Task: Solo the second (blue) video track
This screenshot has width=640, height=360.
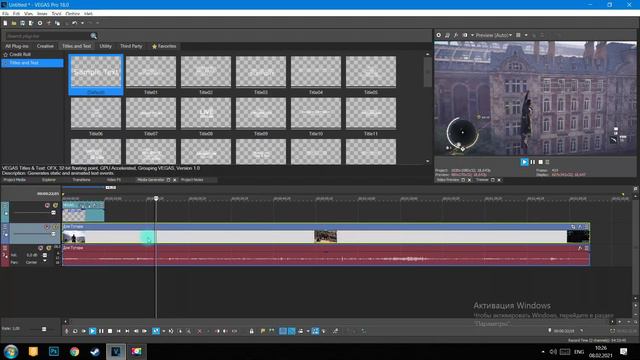Action: (55, 227)
